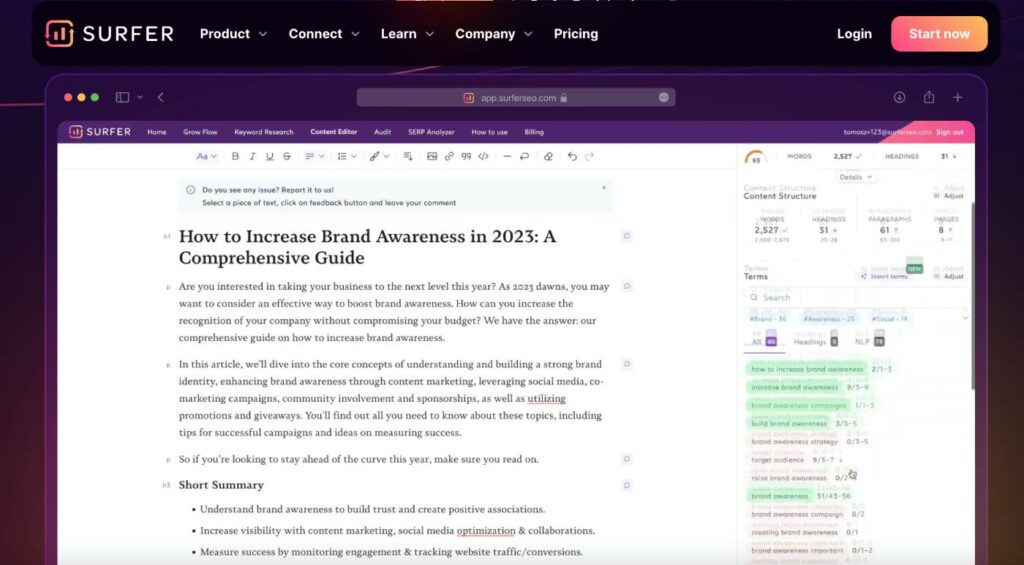This screenshot has height=565, width=1024.
Task: Click the content score 65 gauge
Action: pos(755,158)
